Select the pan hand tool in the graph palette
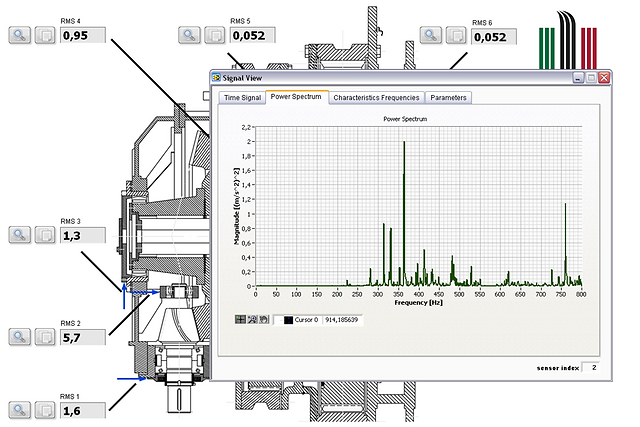 [x=264, y=319]
